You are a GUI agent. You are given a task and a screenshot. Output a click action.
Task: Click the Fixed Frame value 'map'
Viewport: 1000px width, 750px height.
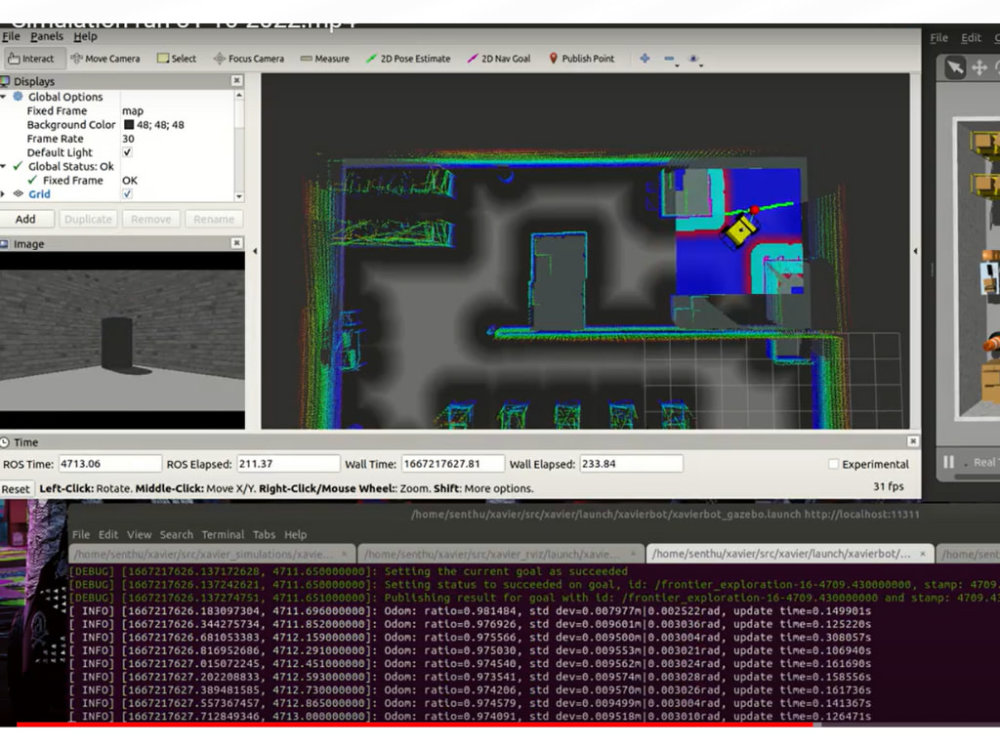pyautogui.click(x=133, y=110)
